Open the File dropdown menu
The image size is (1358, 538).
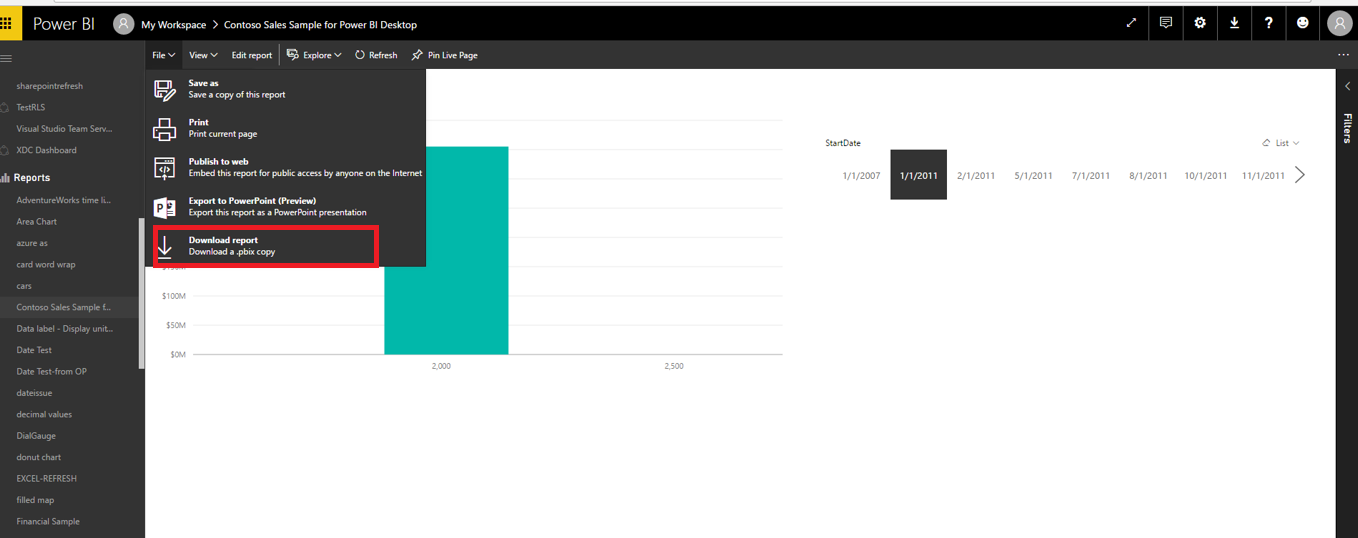pyautogui.click(x=164, y=55)
